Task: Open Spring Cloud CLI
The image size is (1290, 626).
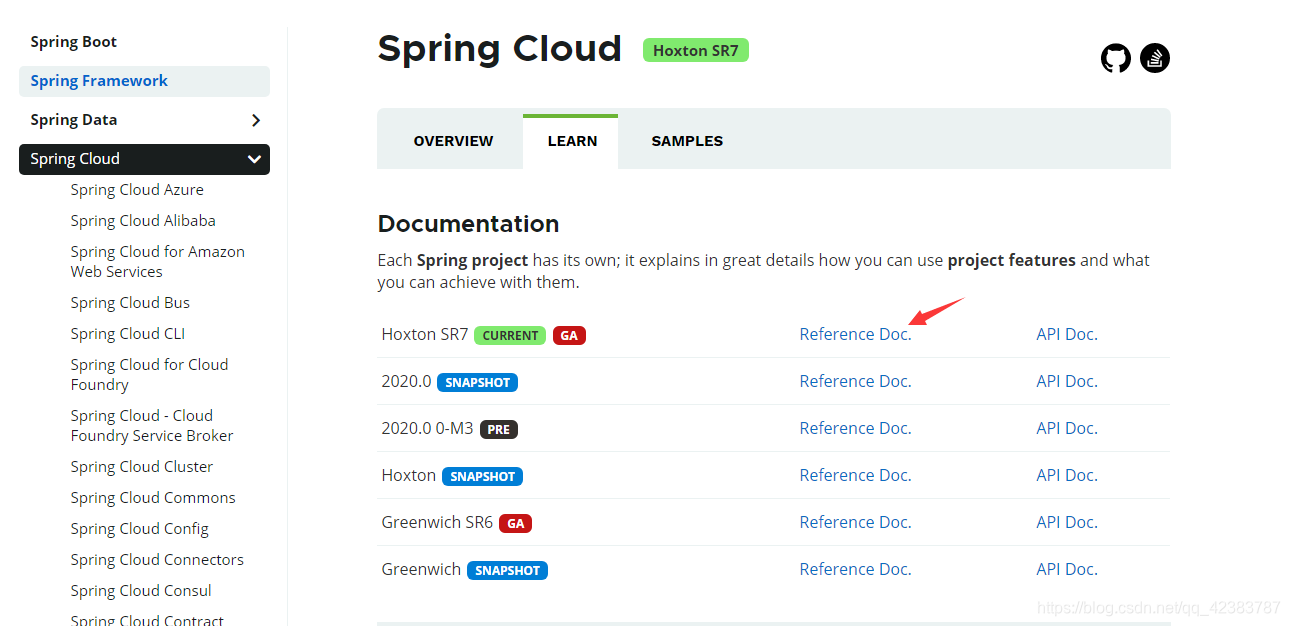Action: click(128, 334)
